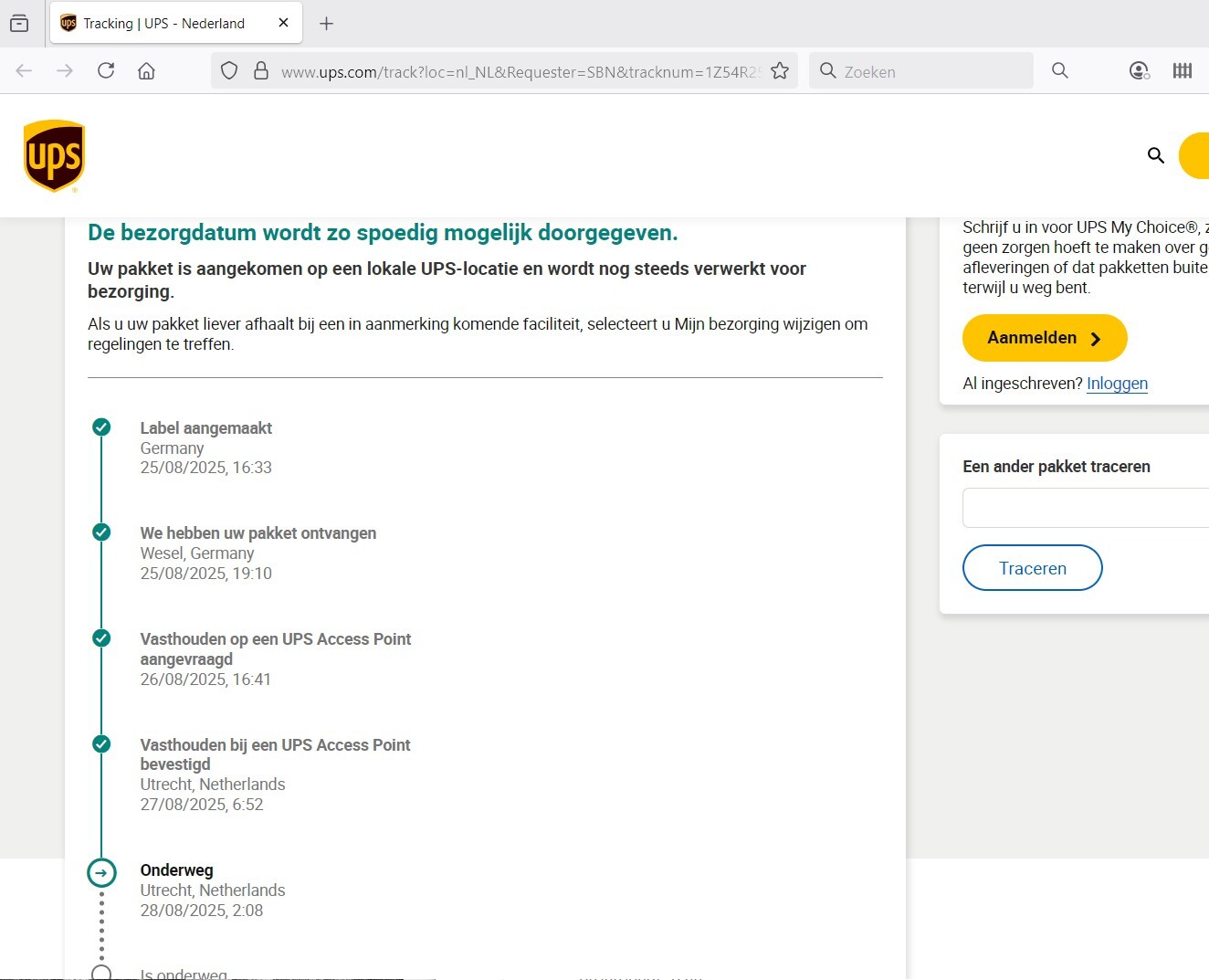Image resolution: width=1209 pixels, height=980 pixels.
Task: Show tracking protection shield info
Action: (x=229, y=70)
